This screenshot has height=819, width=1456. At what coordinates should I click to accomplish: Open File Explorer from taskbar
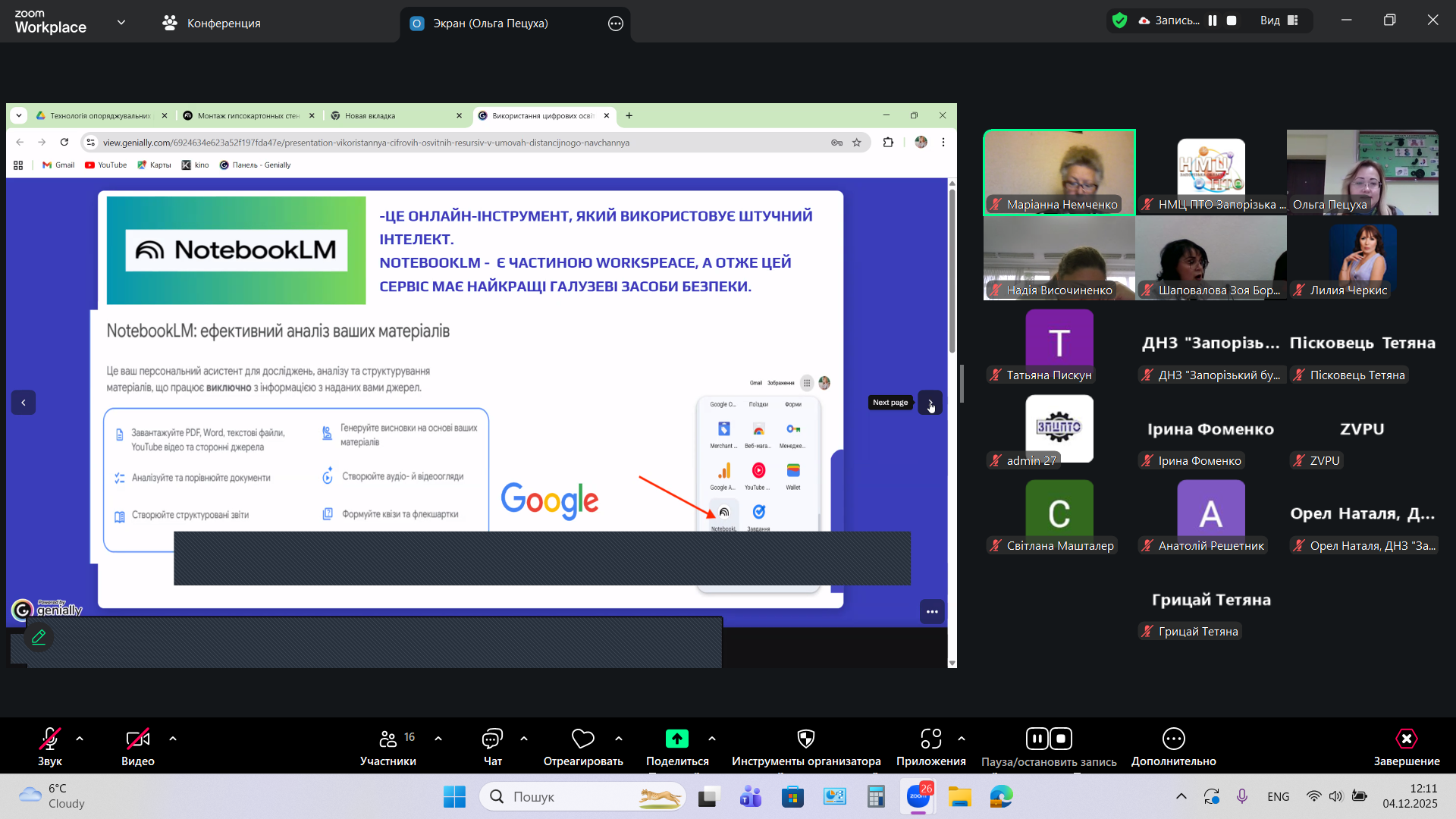click(960, 797)
